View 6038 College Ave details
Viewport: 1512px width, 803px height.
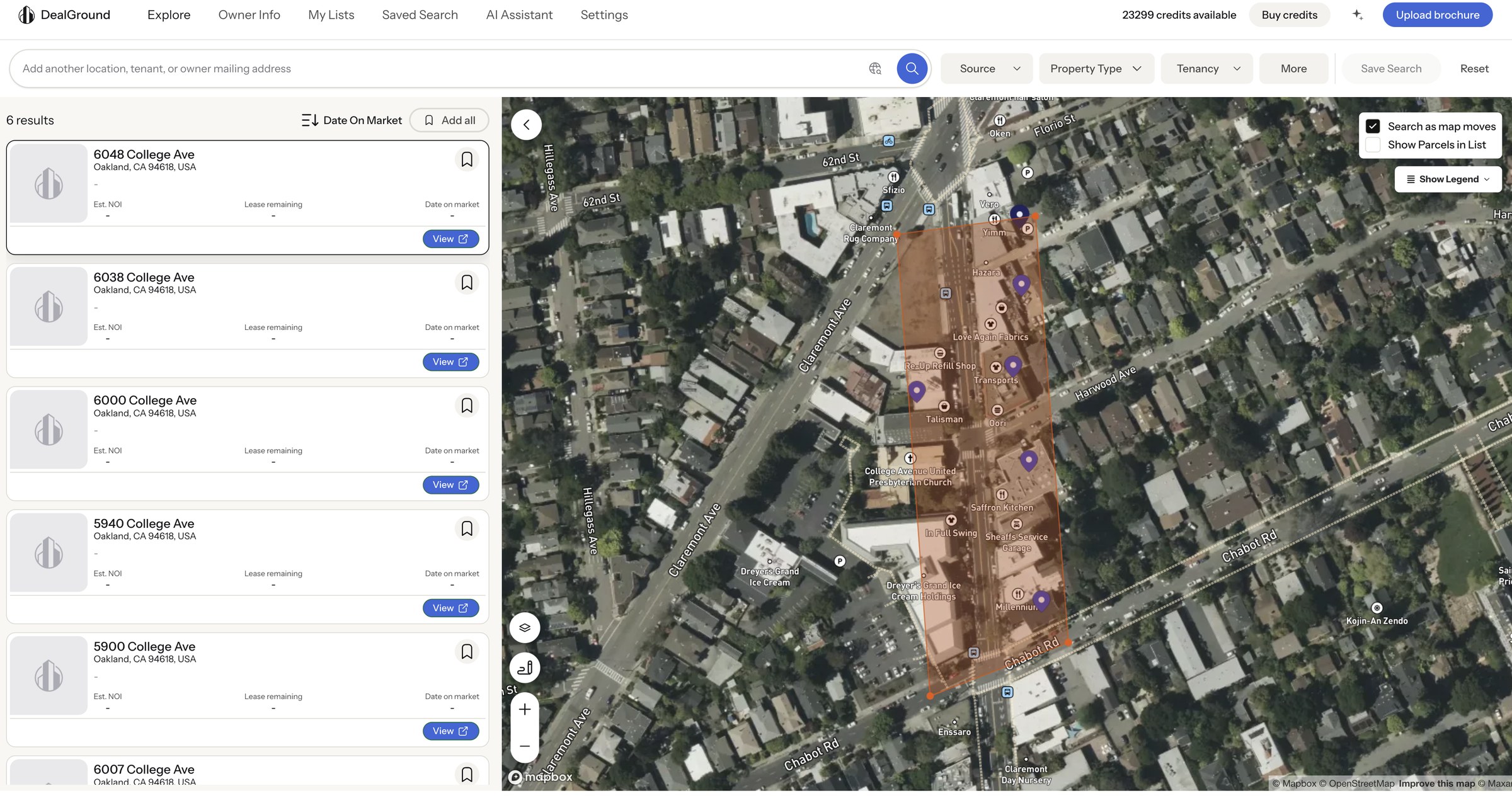[x=450, y=362]
